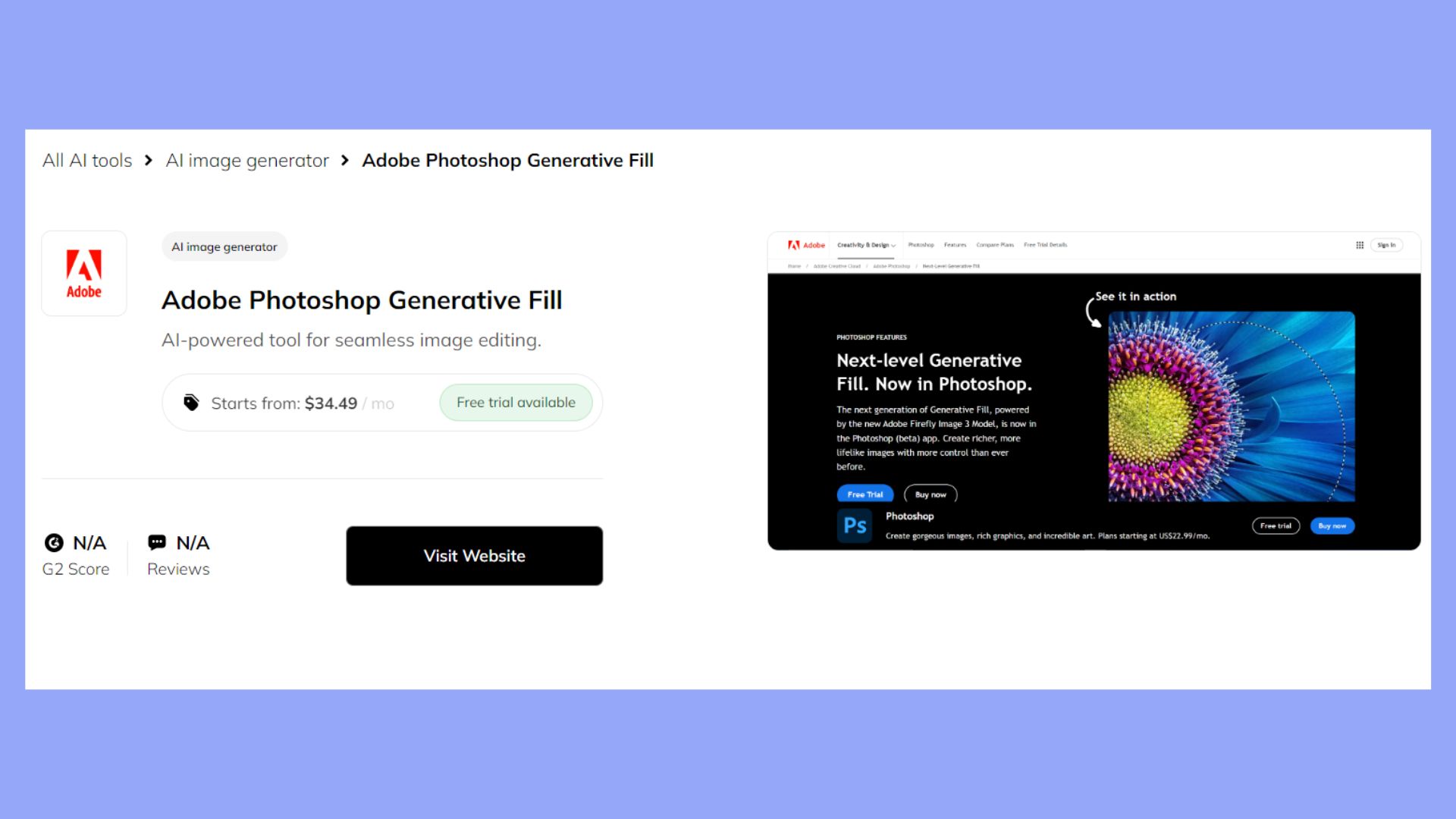The image size is (1456, 819).
Task: Click Free trial available button
Action: 515,402
